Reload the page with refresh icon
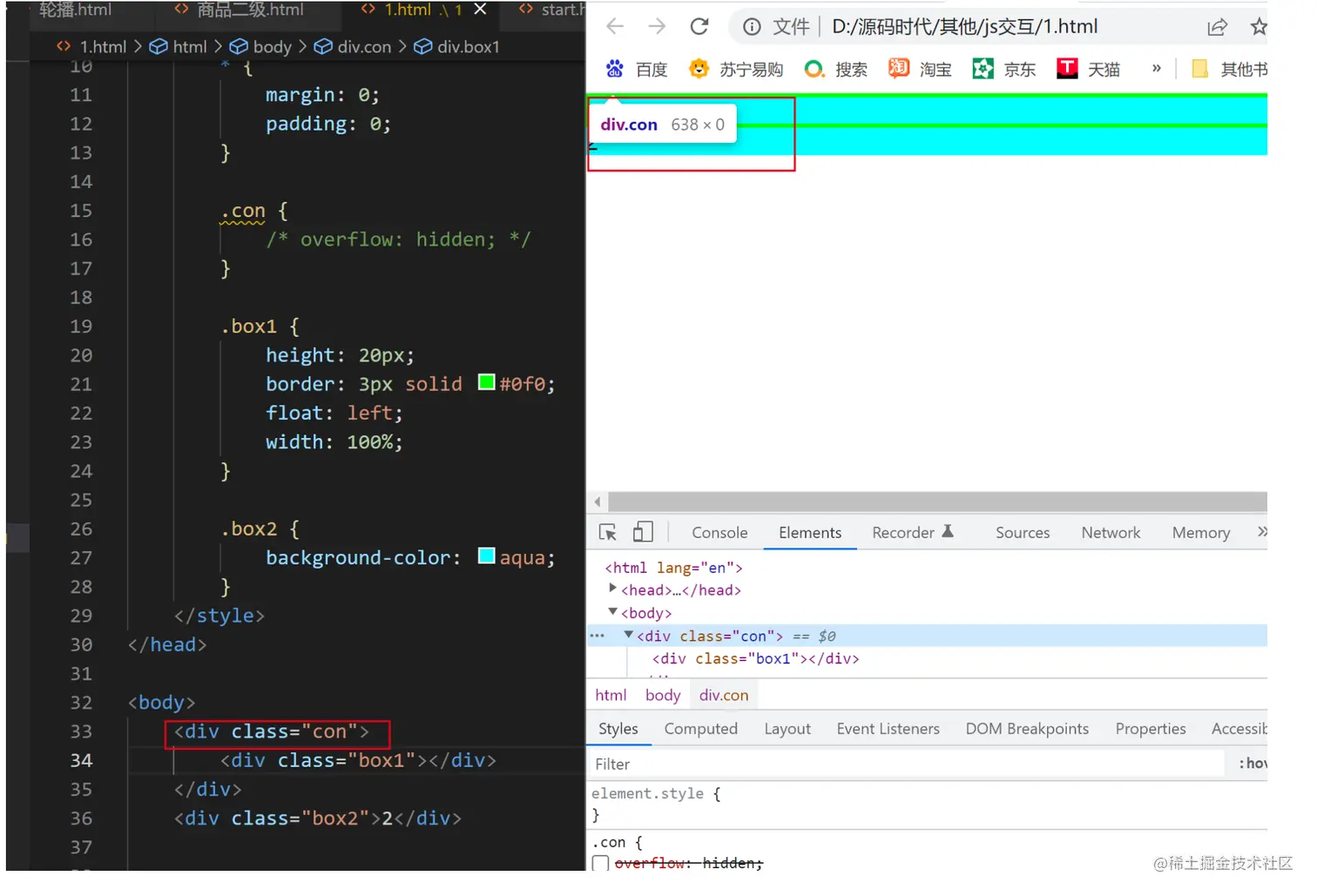Viewport: 1317px width, 896px height. [x=699, y=26]
